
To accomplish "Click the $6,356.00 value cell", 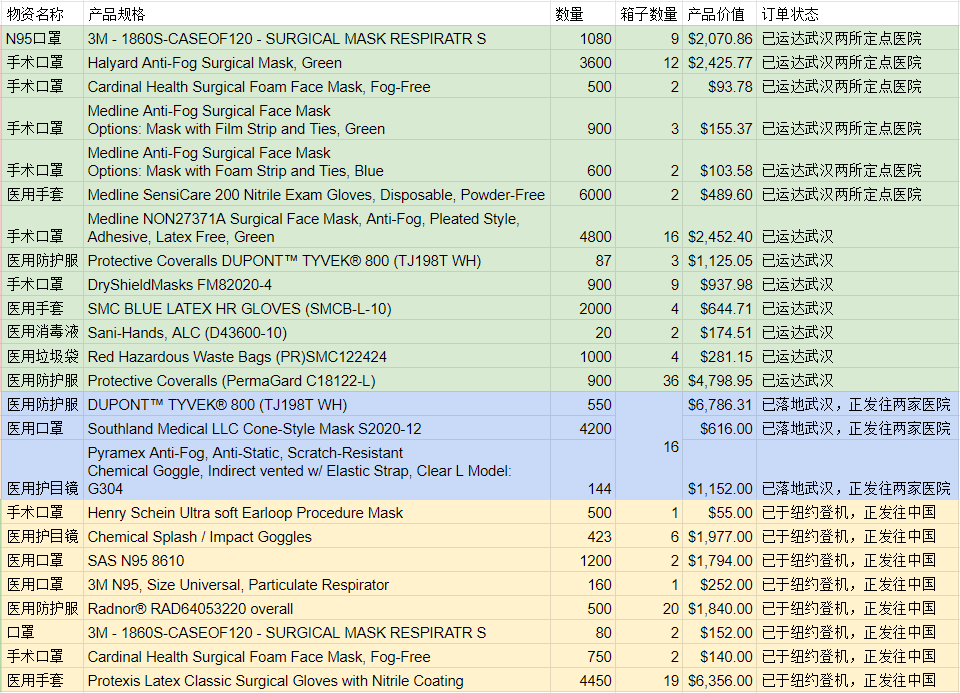I will 719,680.
